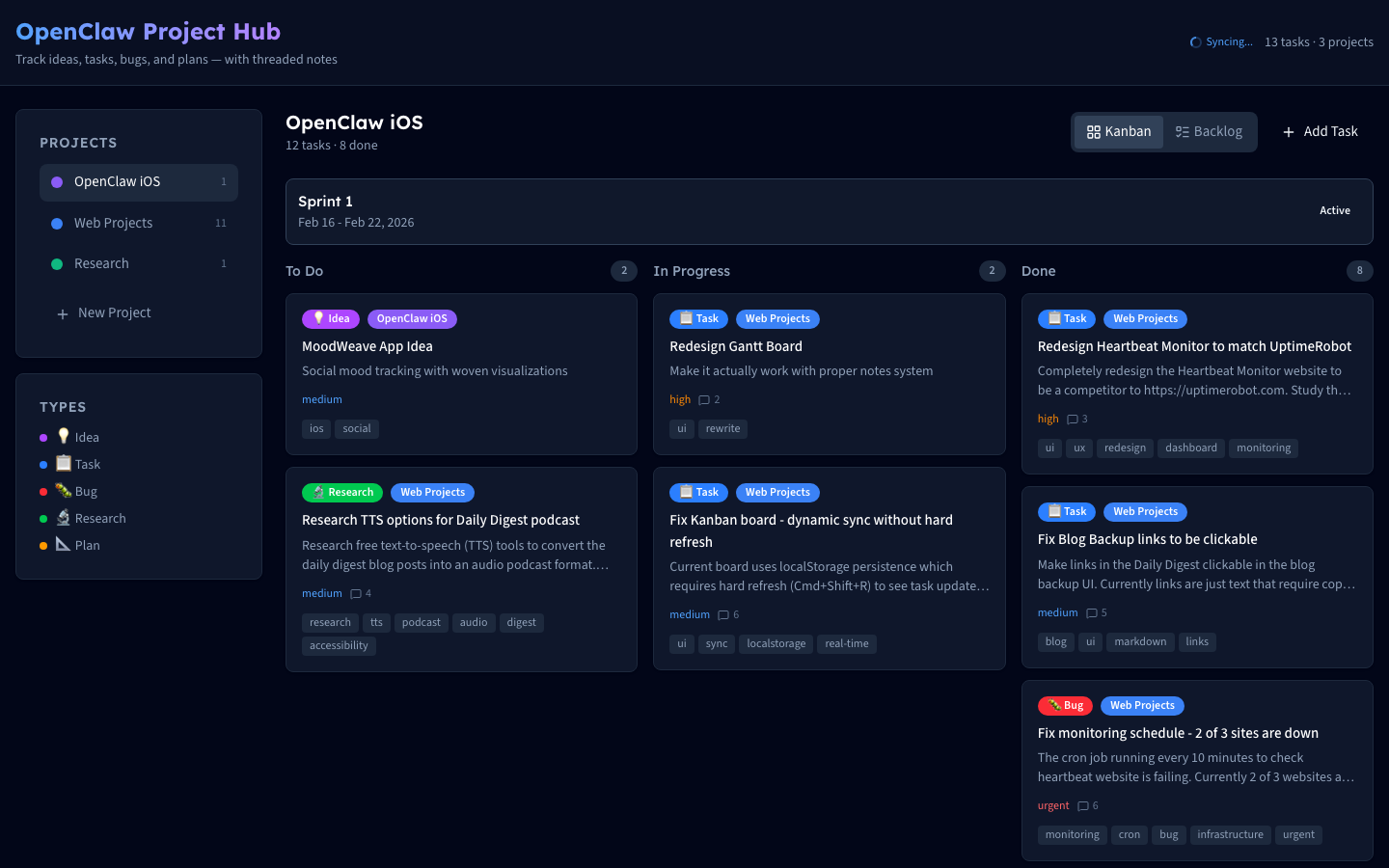Switch to Kanban view

[x=1119, y=132]
